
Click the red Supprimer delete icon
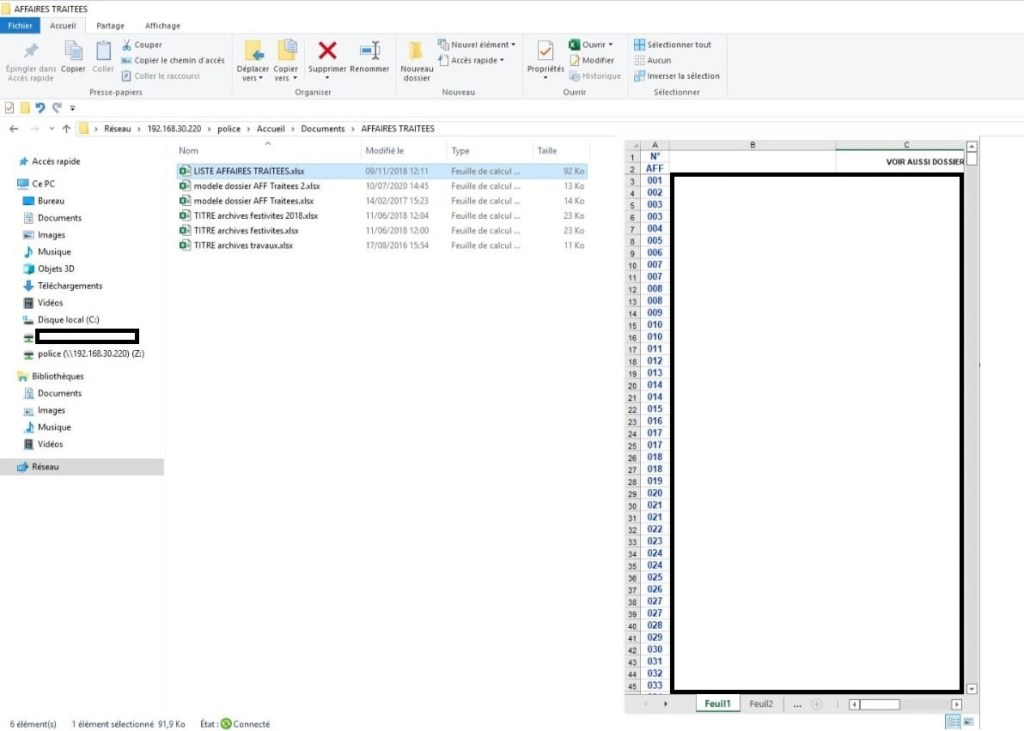pyautogui.click(x=327, y=51)
